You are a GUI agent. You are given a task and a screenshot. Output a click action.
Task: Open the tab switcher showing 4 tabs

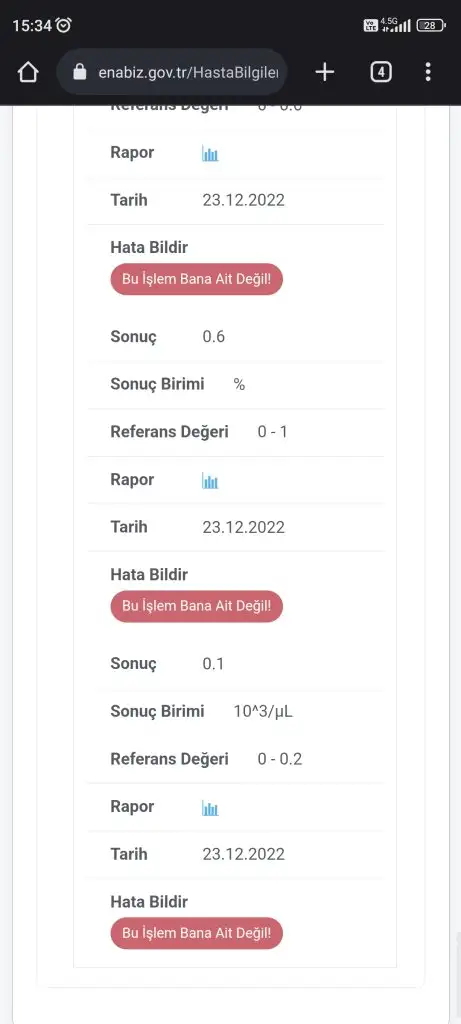[381, 72]
